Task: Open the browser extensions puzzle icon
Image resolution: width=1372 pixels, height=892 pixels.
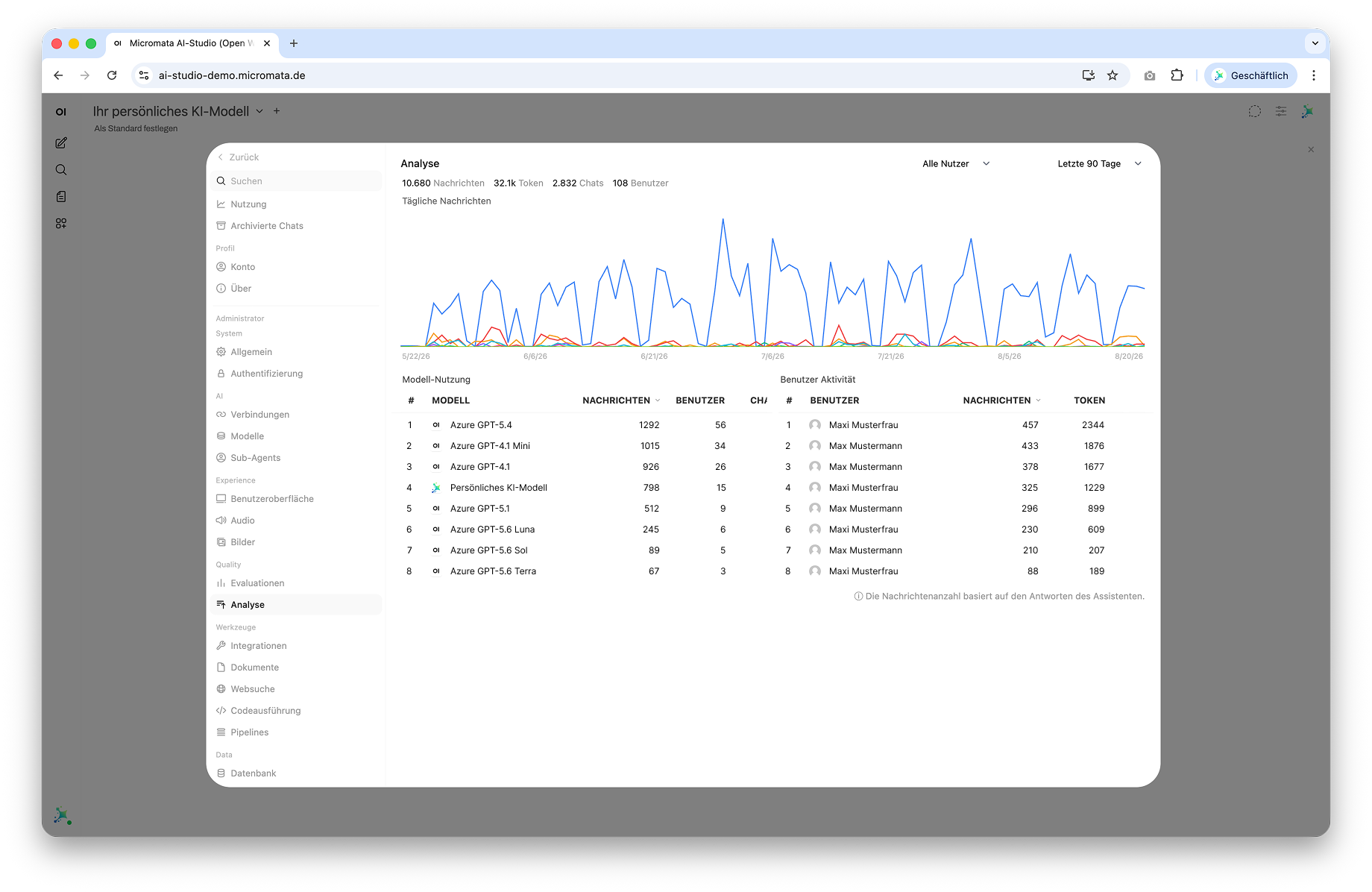Action: 1177,75
